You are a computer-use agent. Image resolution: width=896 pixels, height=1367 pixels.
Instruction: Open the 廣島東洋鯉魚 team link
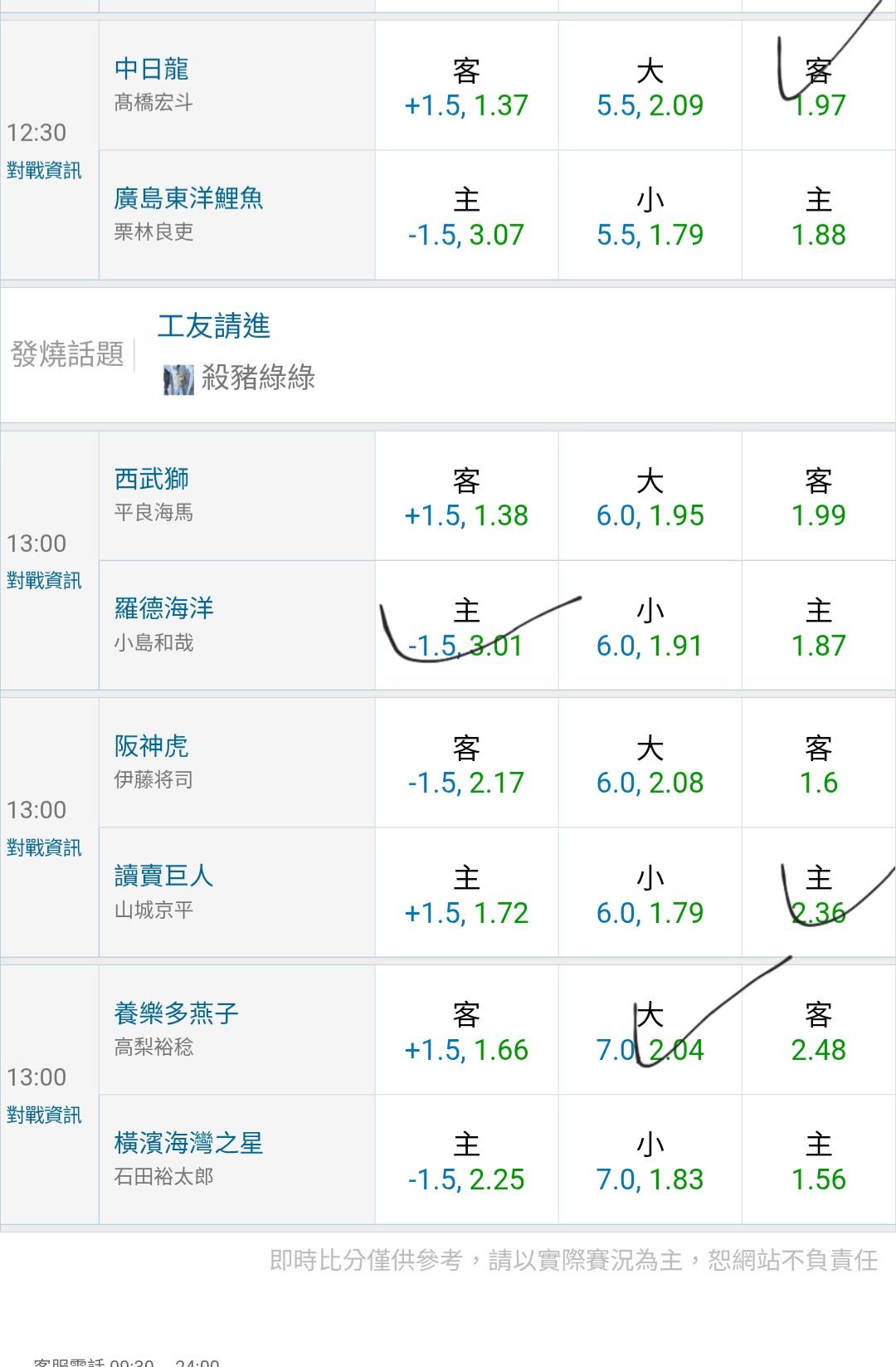click(188, 198)
